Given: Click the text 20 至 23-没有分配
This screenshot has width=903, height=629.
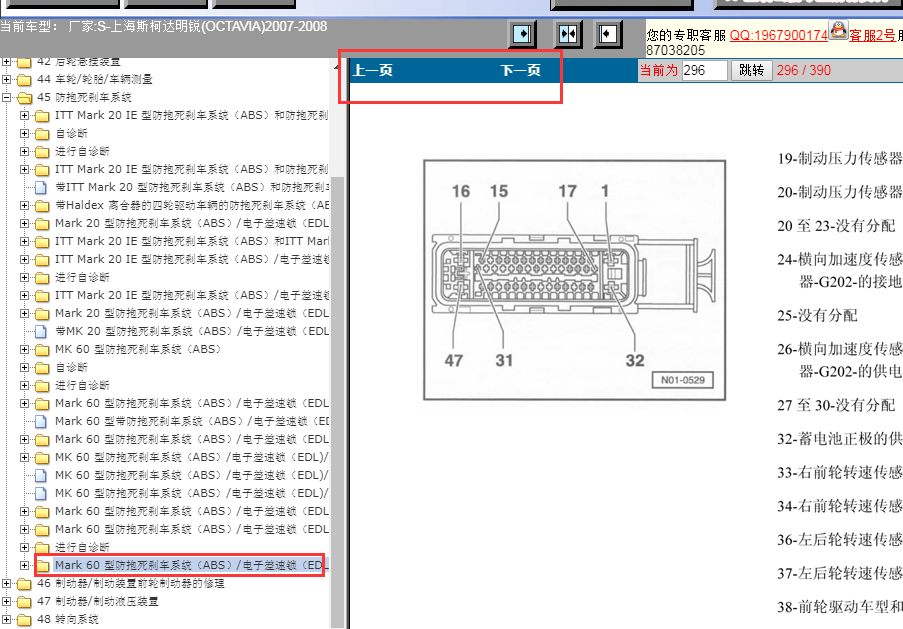Looking at the screenshot, I should (x=836, y=226).
